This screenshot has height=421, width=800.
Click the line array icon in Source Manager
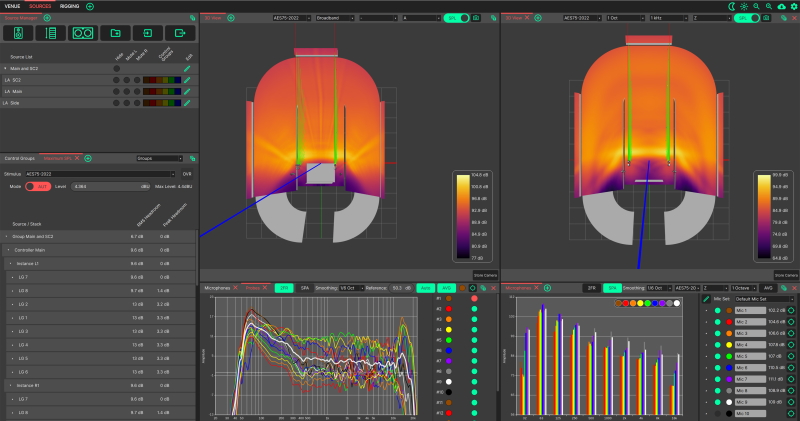tap(51, 33)
